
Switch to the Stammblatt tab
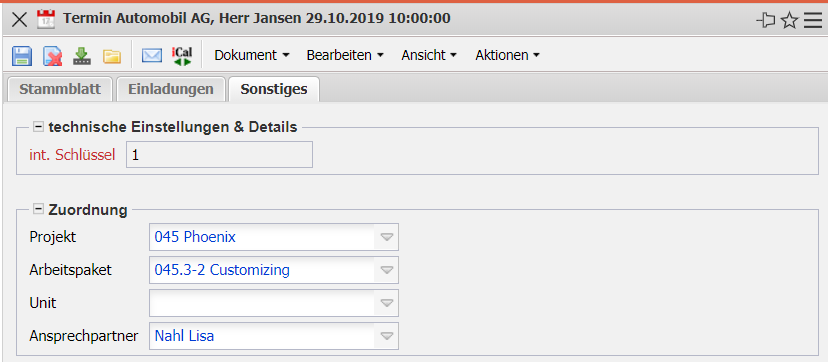tap(60, 89)
